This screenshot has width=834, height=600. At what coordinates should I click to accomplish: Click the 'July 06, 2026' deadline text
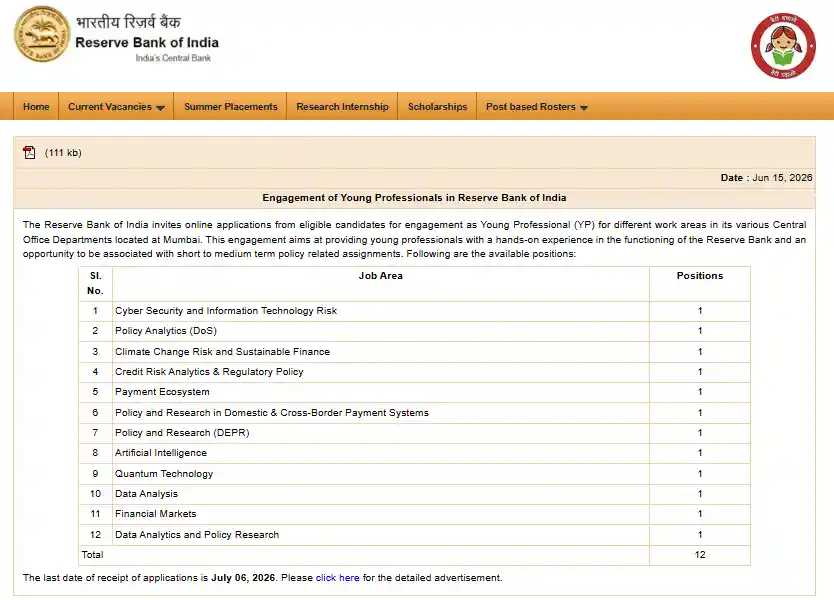pos(243,578)
